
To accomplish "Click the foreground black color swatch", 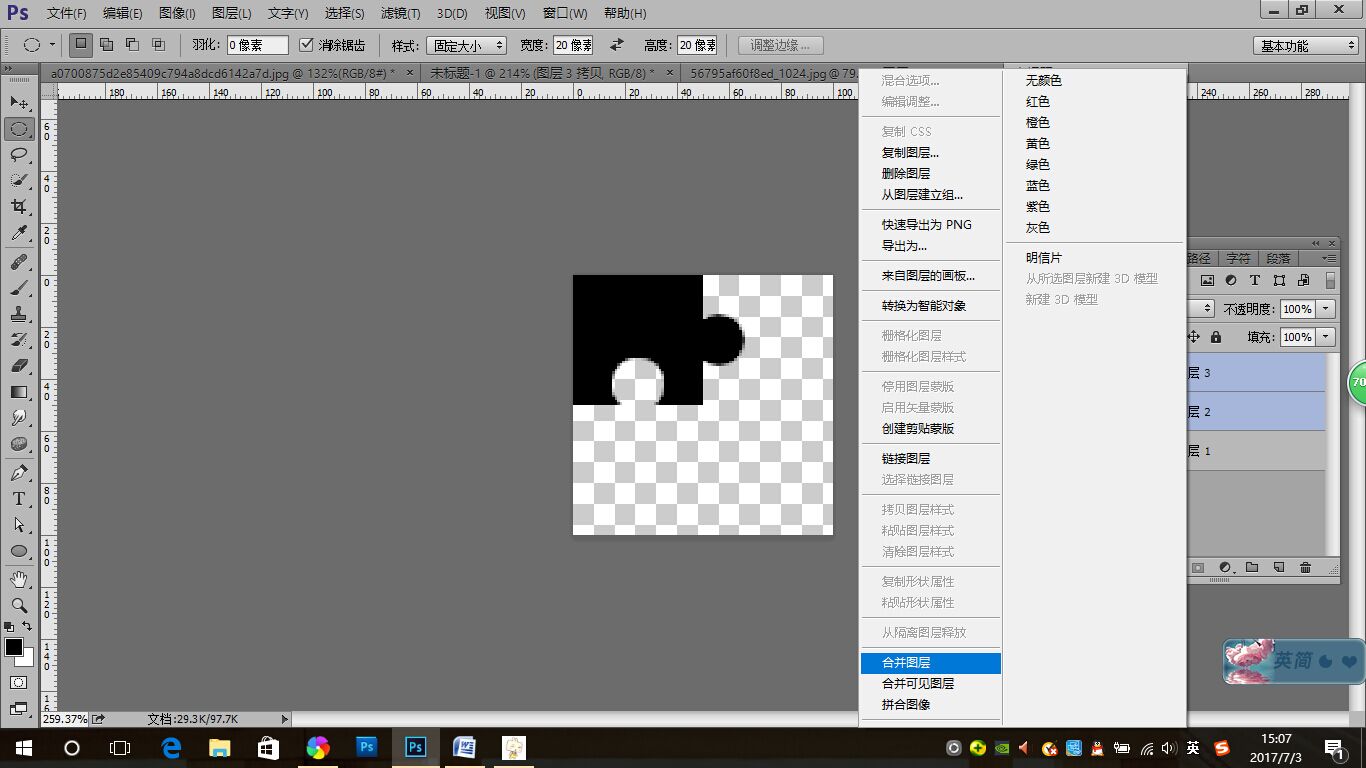I will click(14, 647).
